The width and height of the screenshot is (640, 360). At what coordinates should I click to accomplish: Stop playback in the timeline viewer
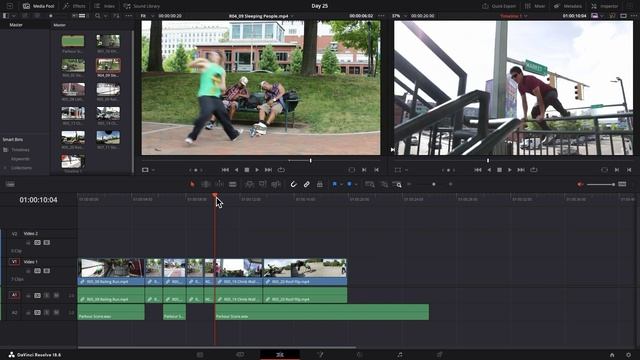[x=499, y=170]
